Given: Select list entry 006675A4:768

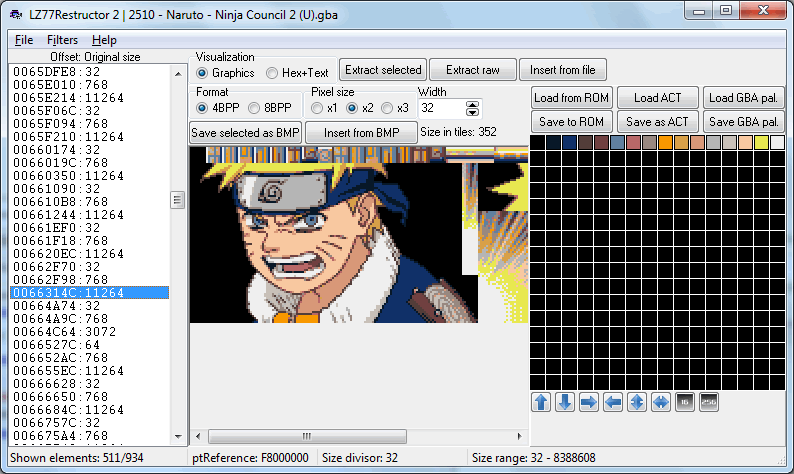Looking at the screenshot, I should (x=89, y=436).
